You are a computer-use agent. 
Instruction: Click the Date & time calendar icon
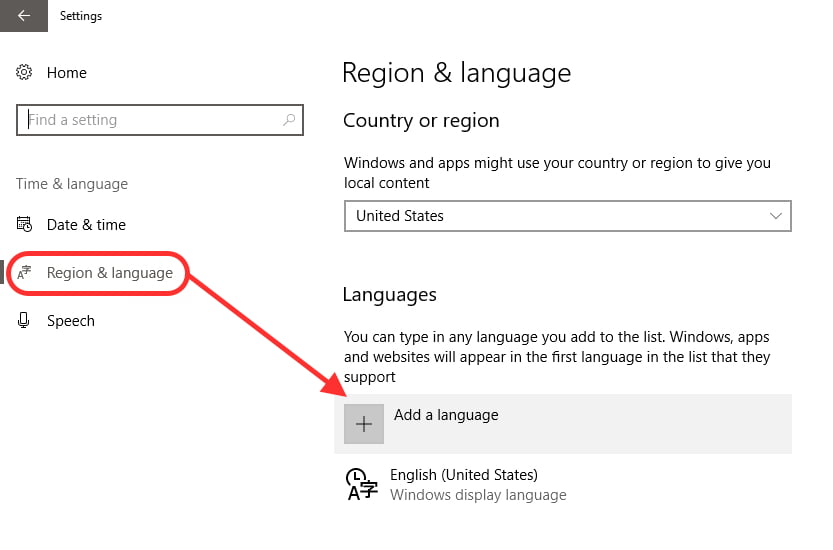(x=24, y=224)
